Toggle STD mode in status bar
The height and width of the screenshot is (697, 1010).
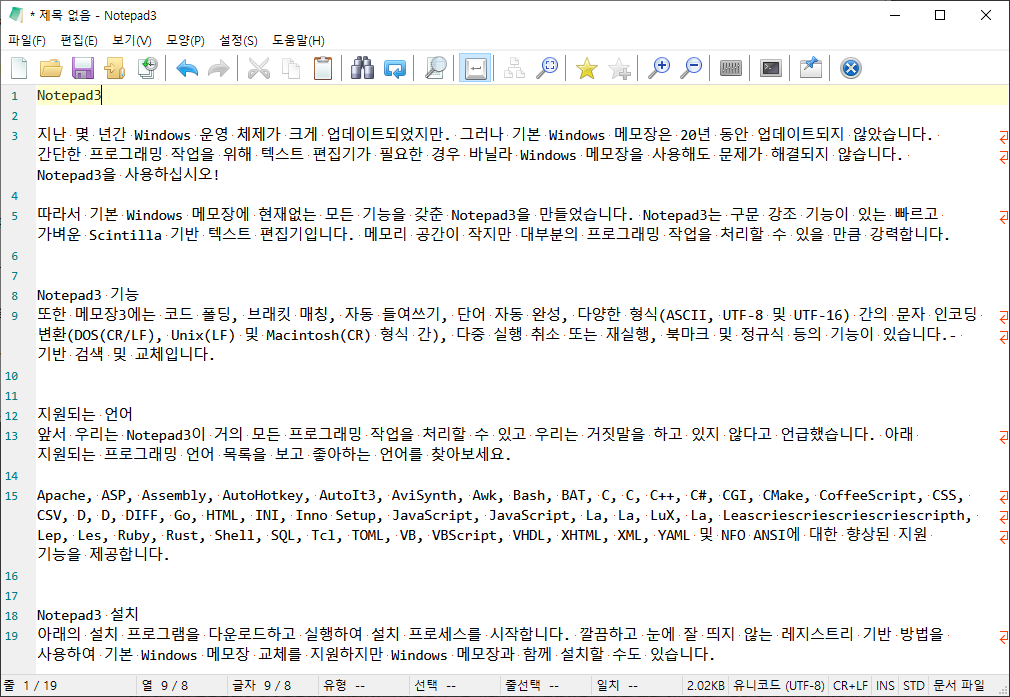[x=913, y=685]
